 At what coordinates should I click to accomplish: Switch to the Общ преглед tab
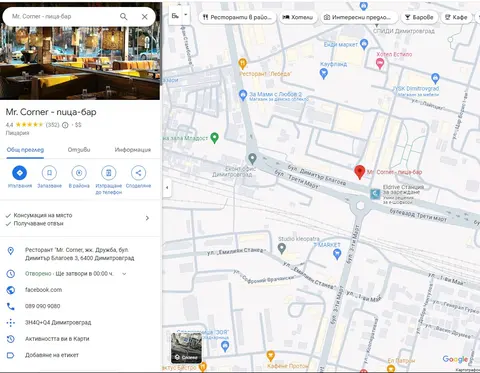click(25, 150)
